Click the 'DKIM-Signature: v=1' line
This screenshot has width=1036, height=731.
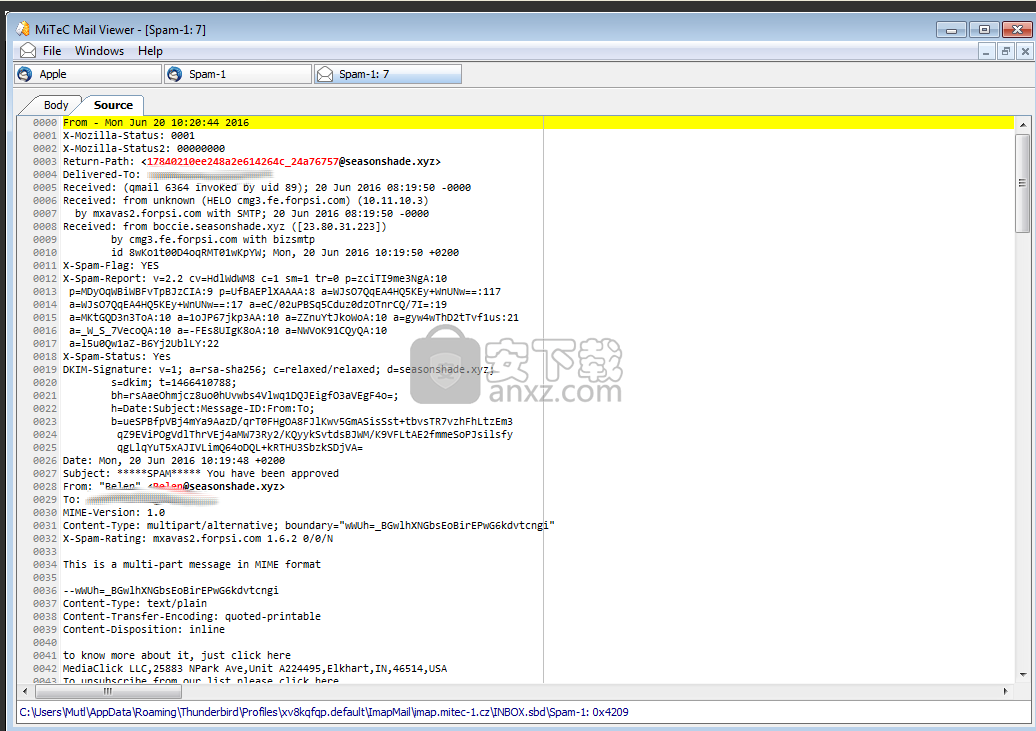click(x=279, y=369)
